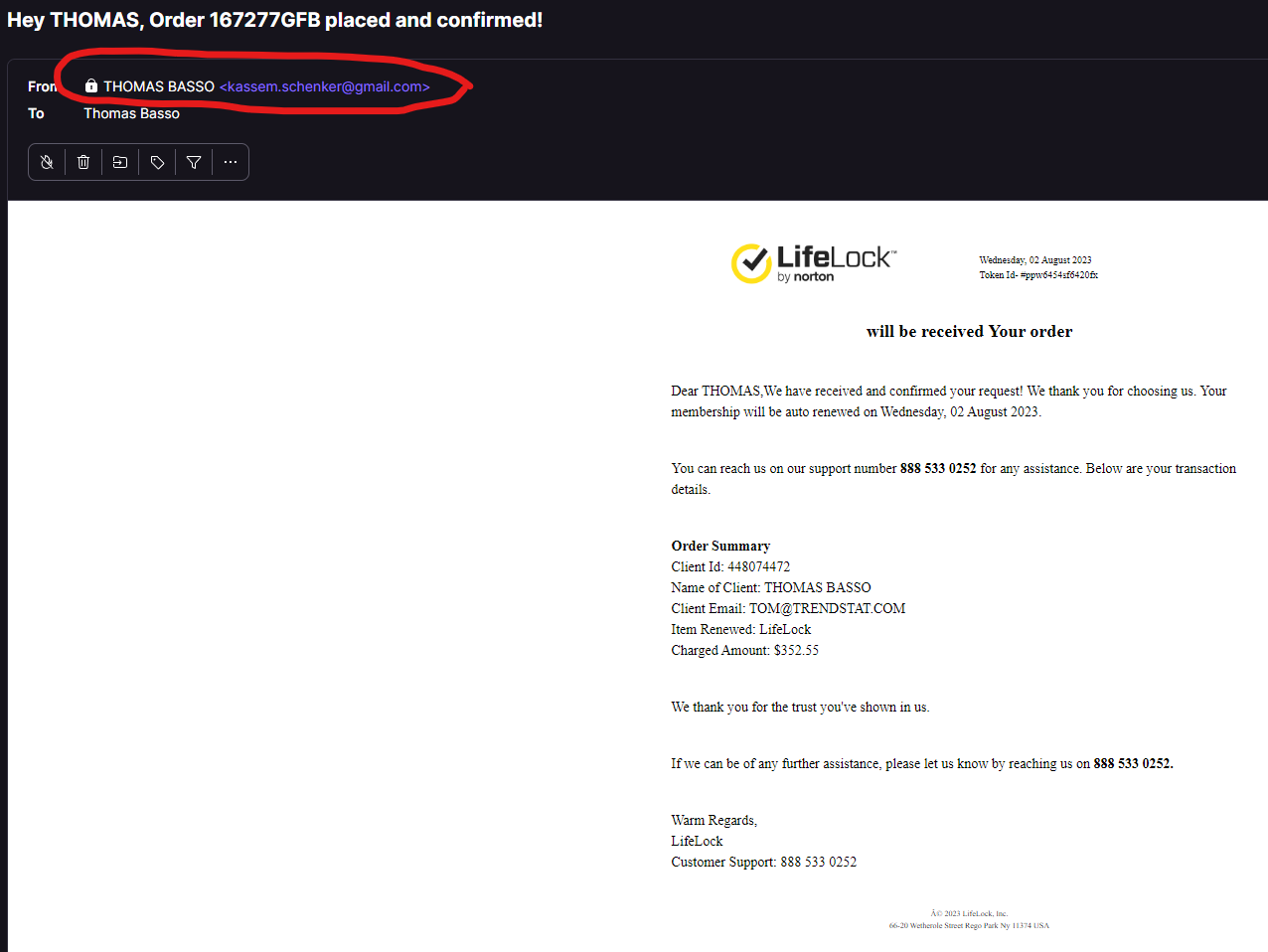Click the Client Id 448074472 line
This screenshot has width=1268, height=952.
(730, 566)
